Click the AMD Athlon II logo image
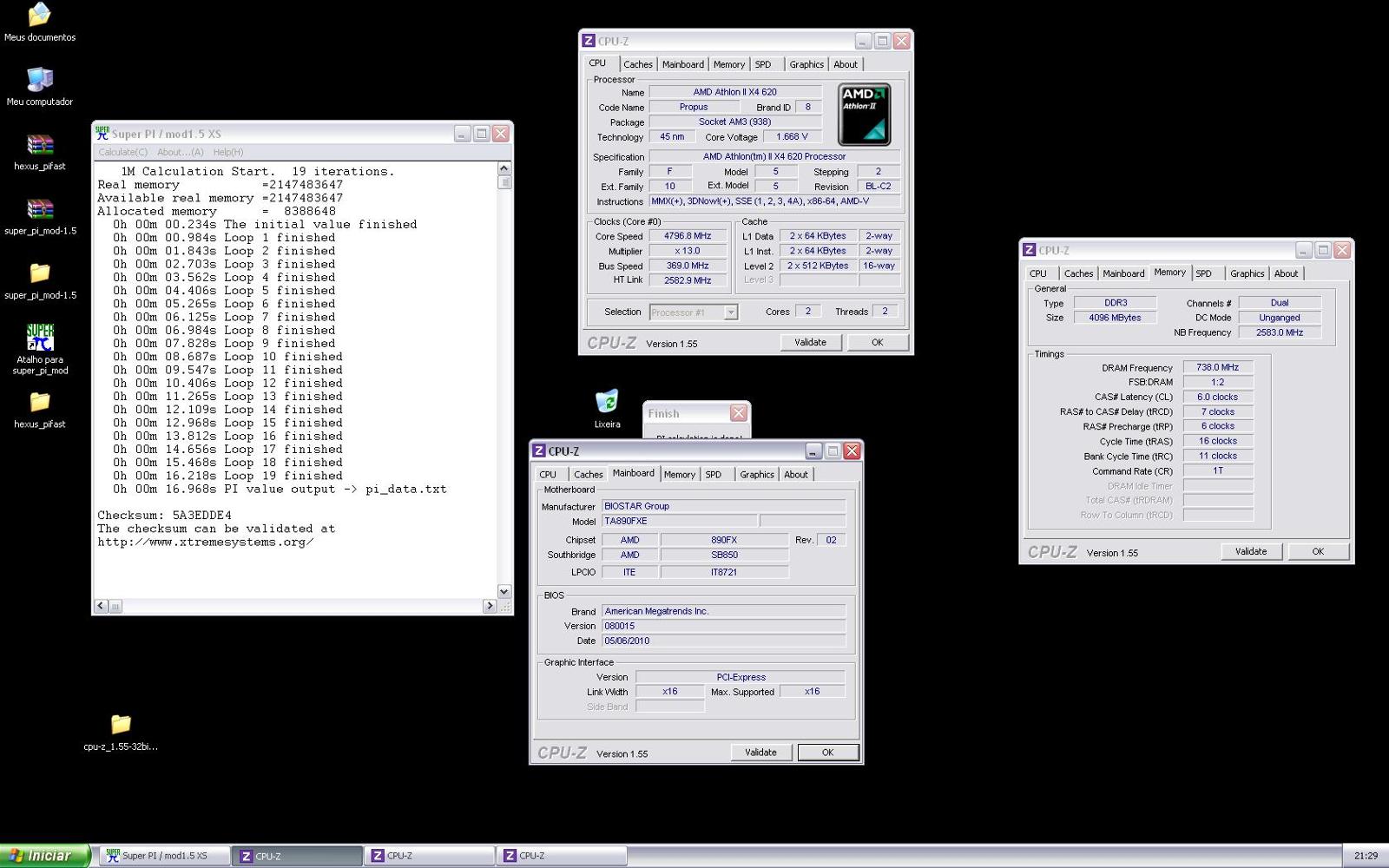This screenshot has width=1389, height=868. pyautogui.click(x=864, y=115)
